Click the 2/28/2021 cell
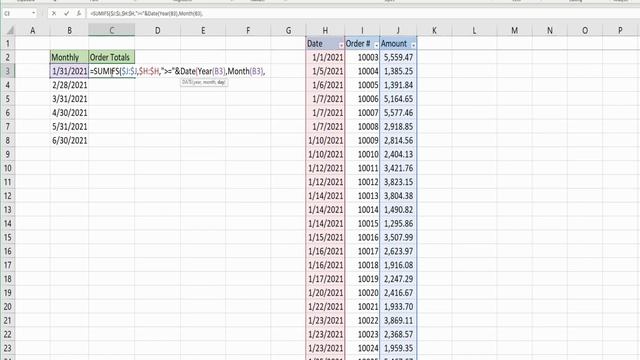This screenshot has height=360, width=640. 69,85
